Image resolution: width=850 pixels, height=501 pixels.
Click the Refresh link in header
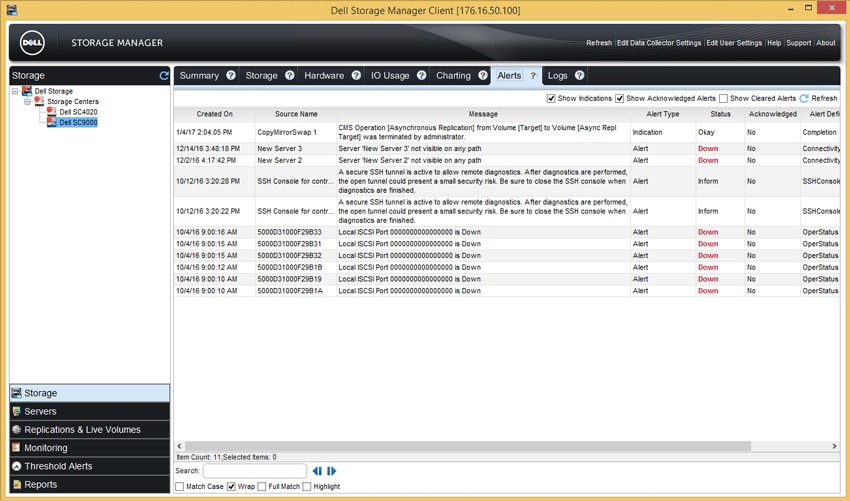599,43
